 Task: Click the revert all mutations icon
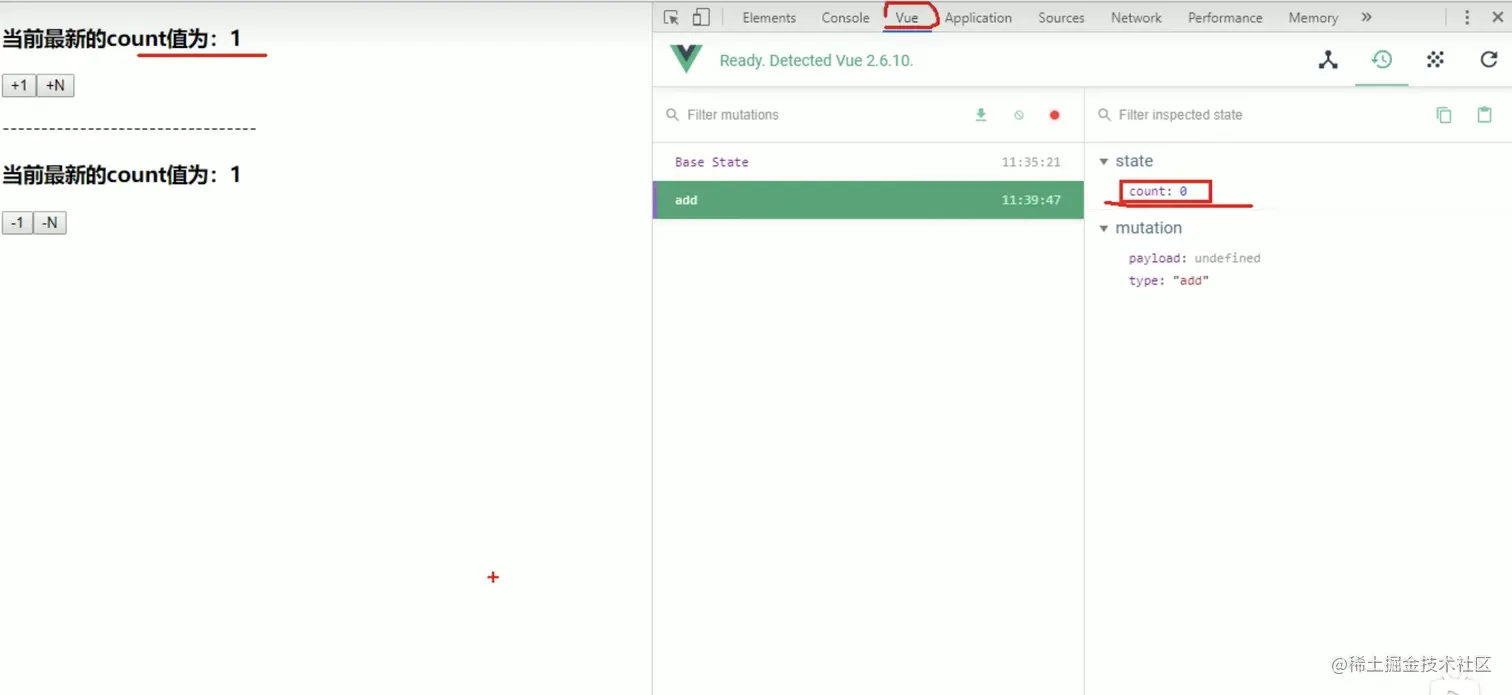click(1019, 115)
